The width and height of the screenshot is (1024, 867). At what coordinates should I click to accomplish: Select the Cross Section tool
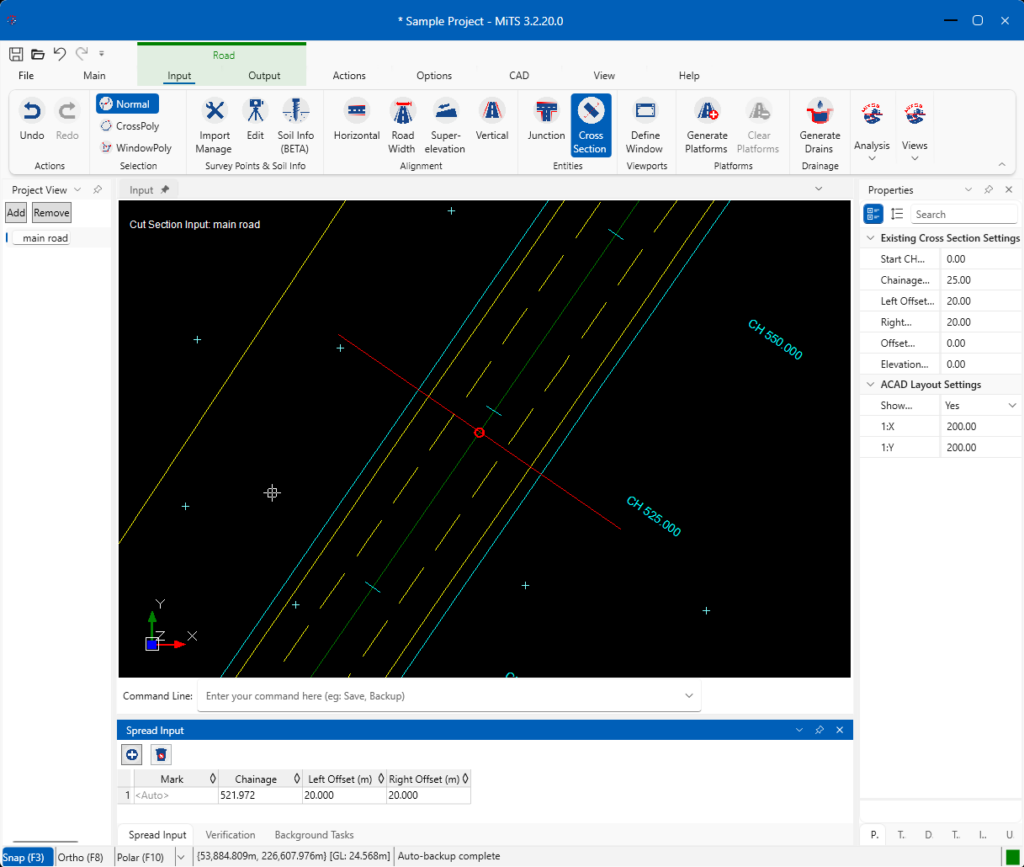click(x=590, y=125)
